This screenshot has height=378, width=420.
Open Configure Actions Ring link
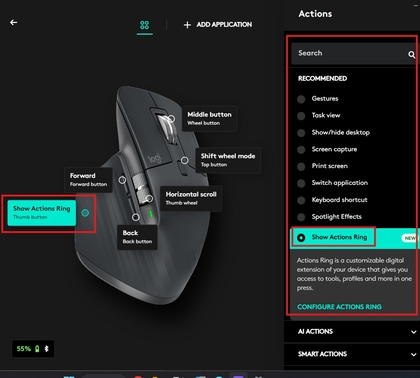point(339,307)
